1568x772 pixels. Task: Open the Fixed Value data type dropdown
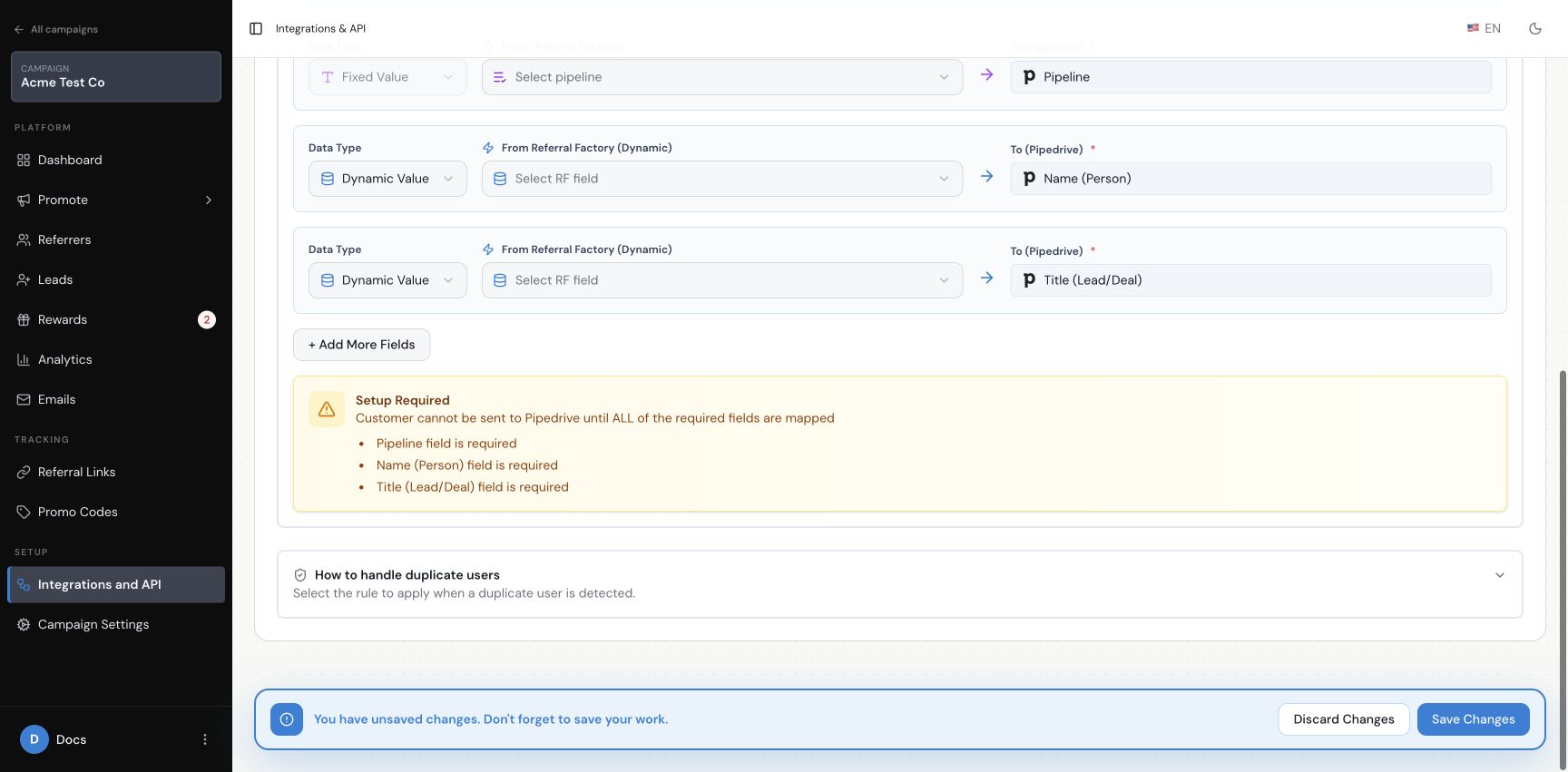click(x=387, y=77)
